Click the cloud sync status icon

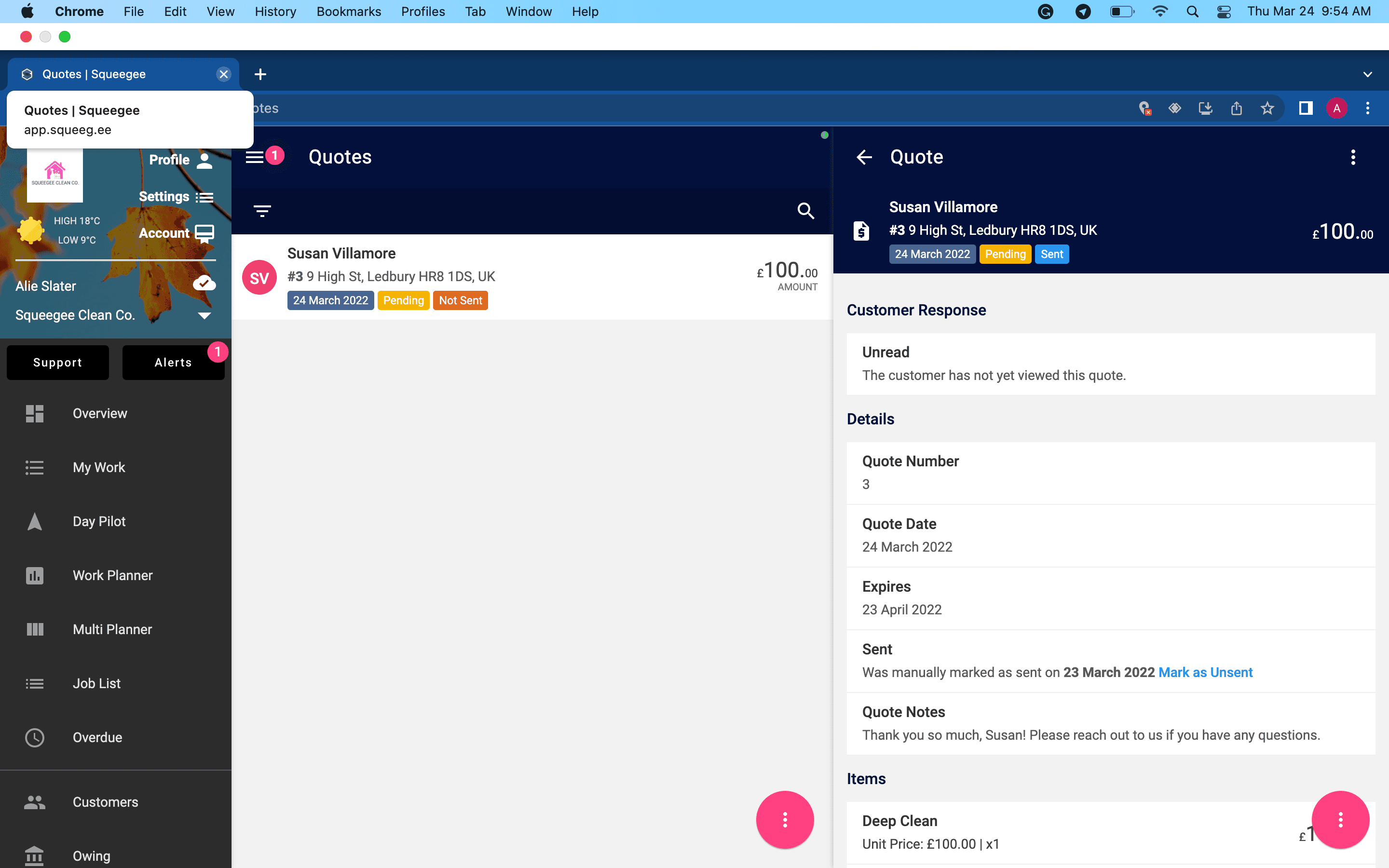204,283
